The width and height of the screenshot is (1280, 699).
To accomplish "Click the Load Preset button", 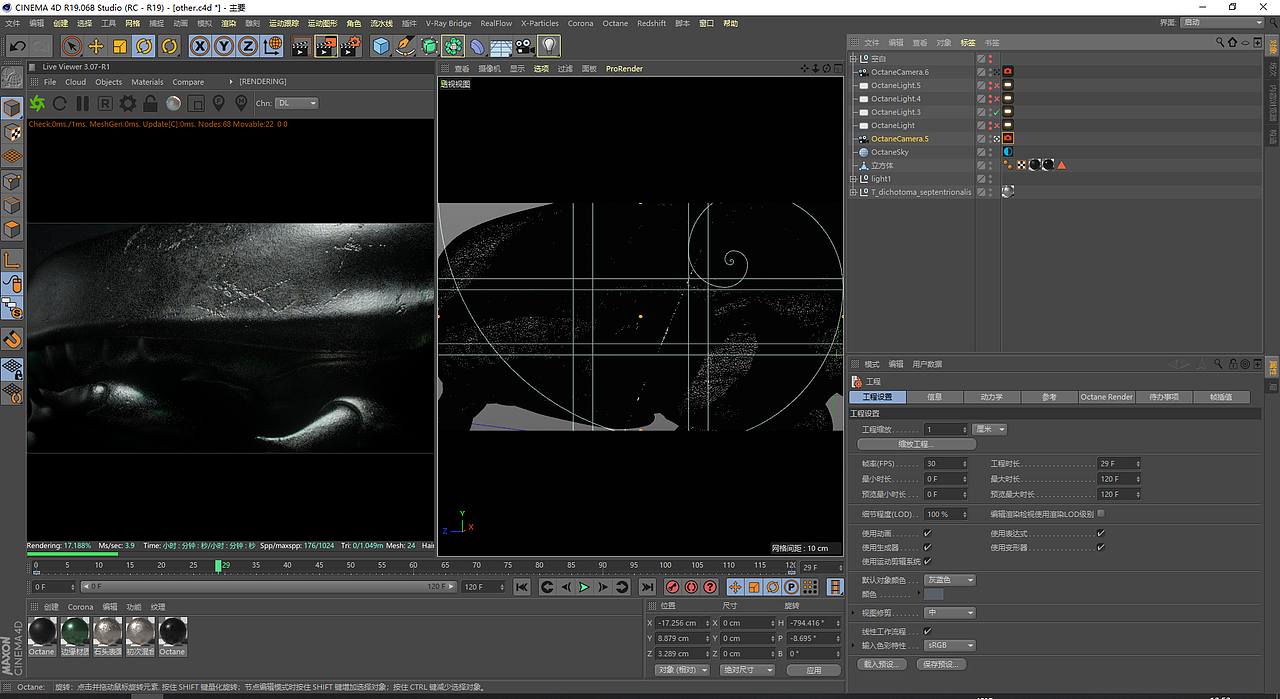I will pos(883,664).
